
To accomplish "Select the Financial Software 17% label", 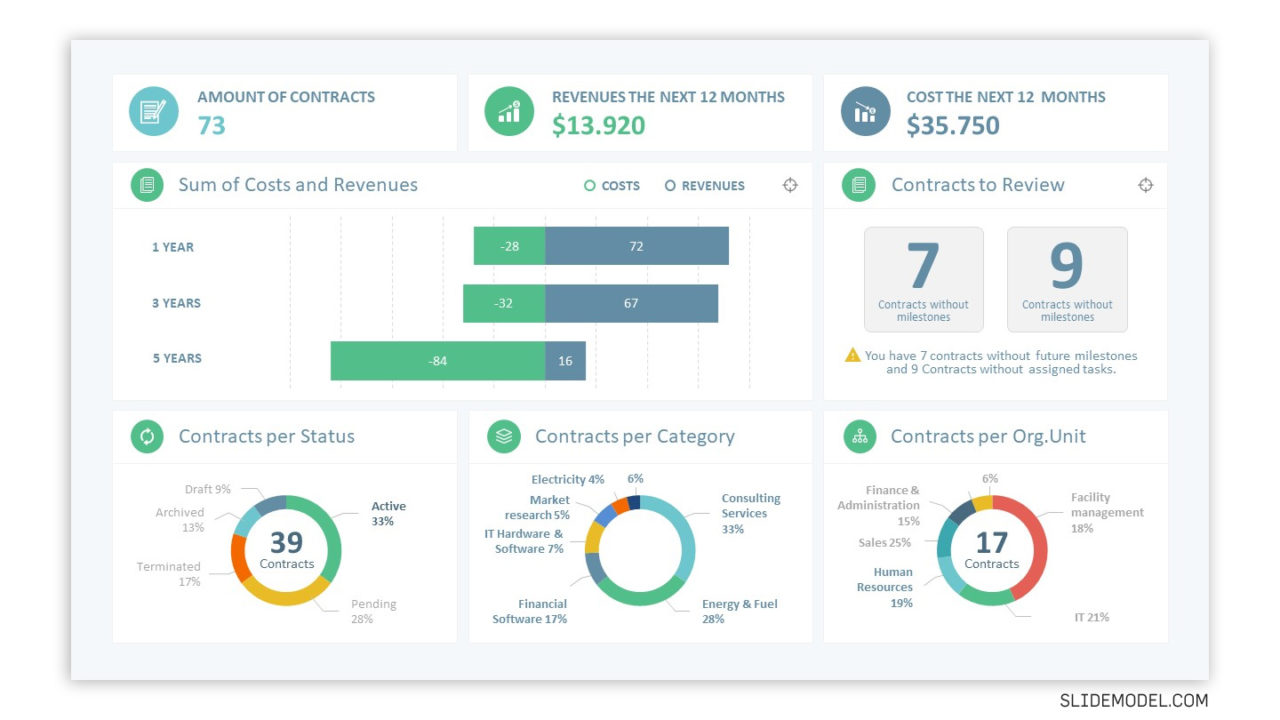I will 530,611.
